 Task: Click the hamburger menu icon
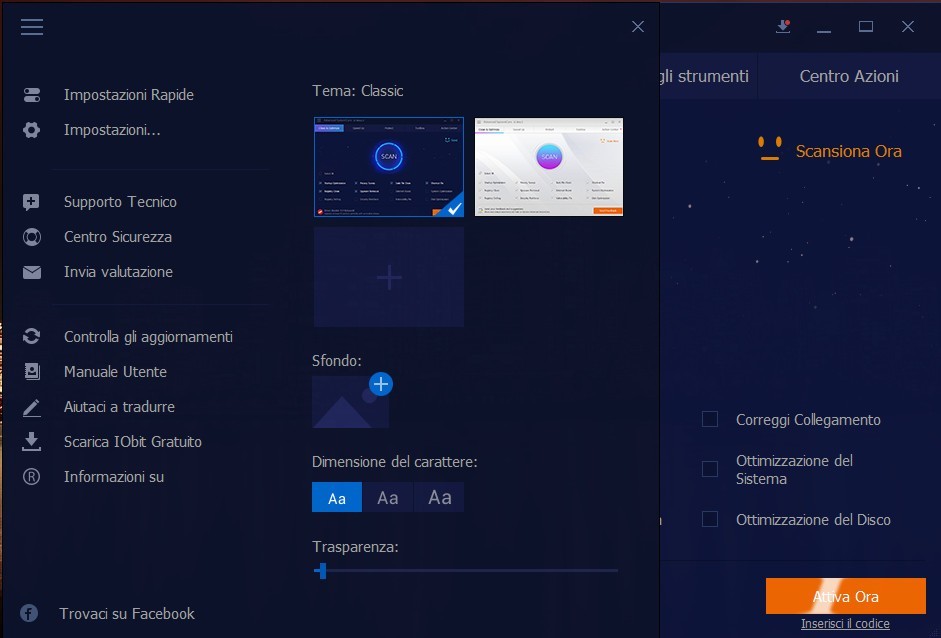click(32, 27)
